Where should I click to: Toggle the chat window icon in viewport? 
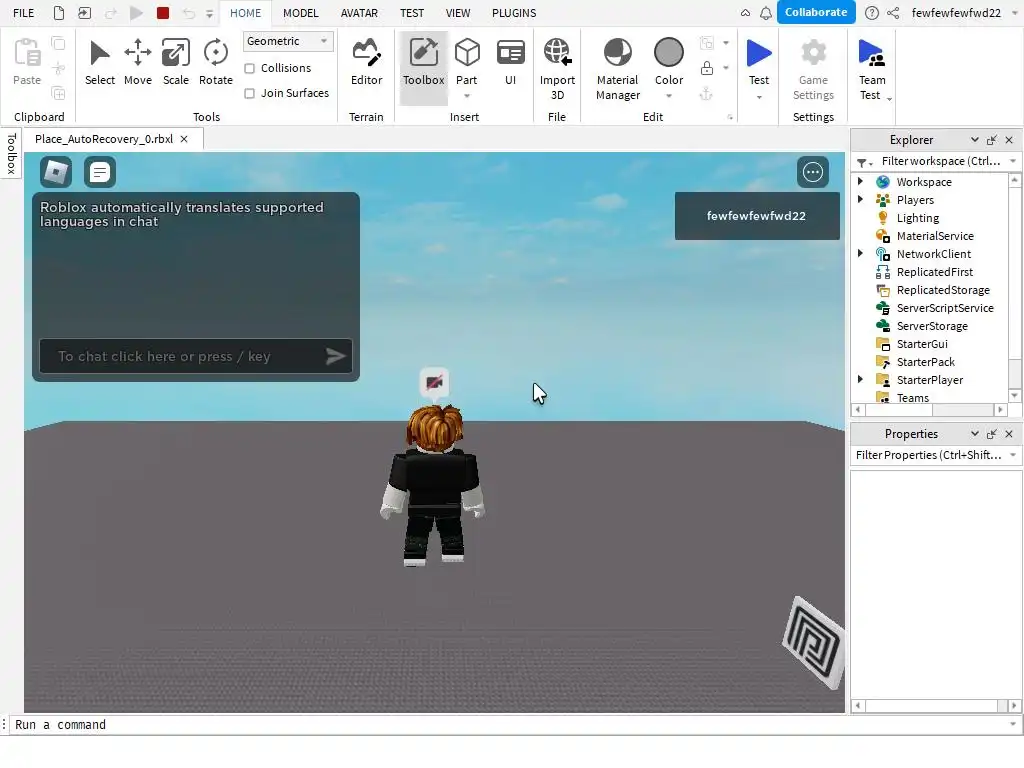point(100,172)
